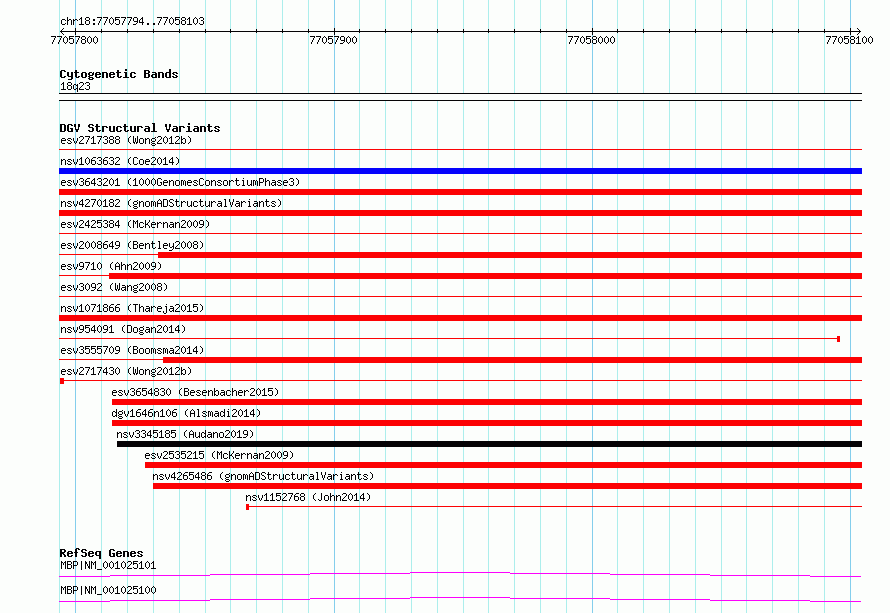The height and width of the screenshot is (613, 890).
Task: Open esv2008649 (Bentley2008) variant label
Action: pyautogui.click(x=132, y=245)
